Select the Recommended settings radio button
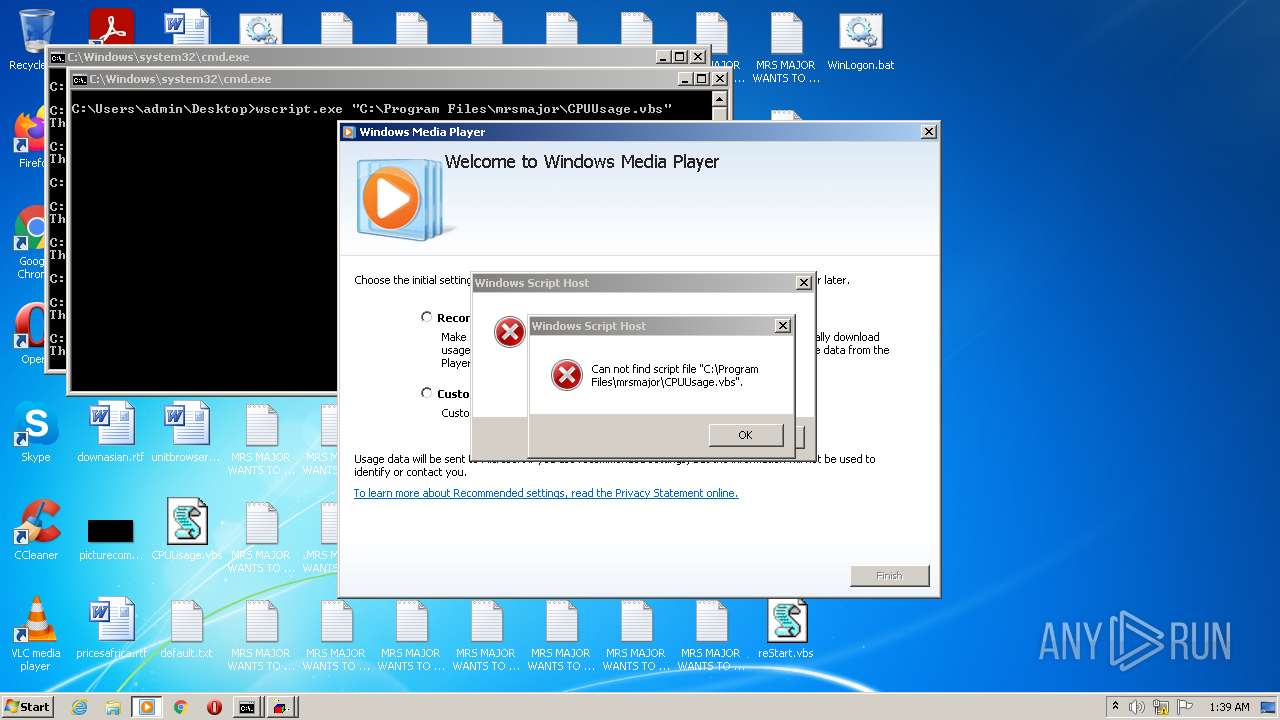The image size is (1280, 720). (427, 317)
